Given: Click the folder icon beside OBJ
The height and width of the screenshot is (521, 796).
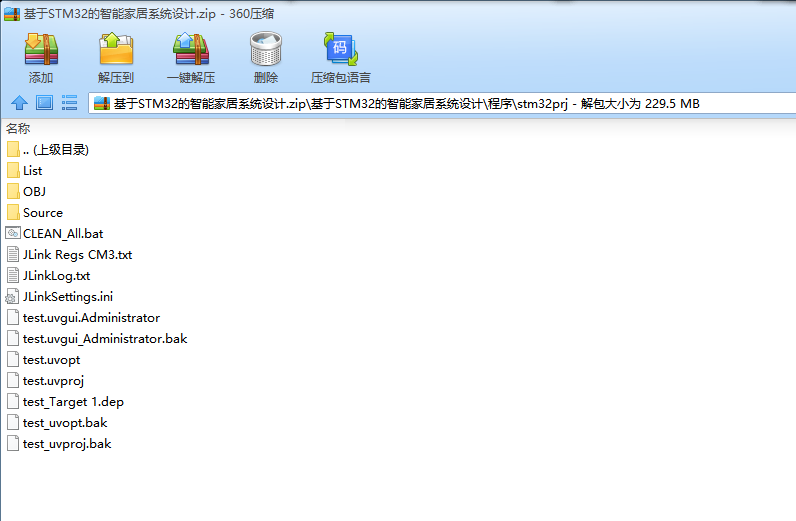Looking at the screenshot, I should point(14,191).
